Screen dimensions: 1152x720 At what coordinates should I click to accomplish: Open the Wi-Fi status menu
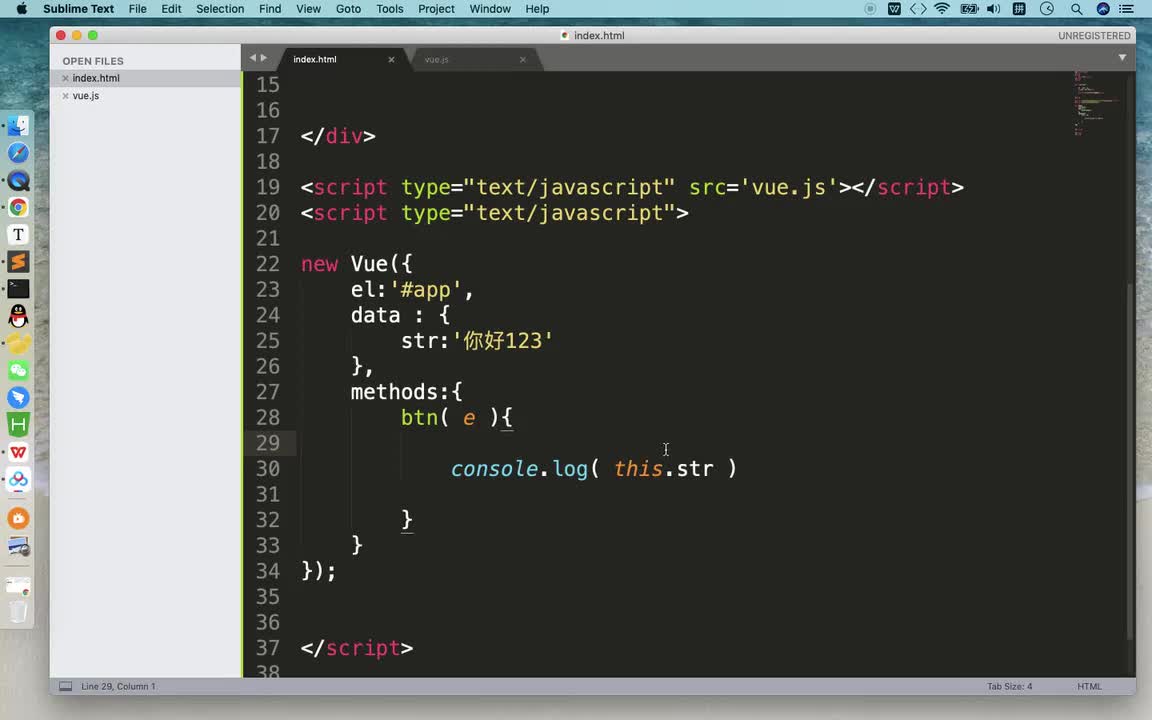942,9
